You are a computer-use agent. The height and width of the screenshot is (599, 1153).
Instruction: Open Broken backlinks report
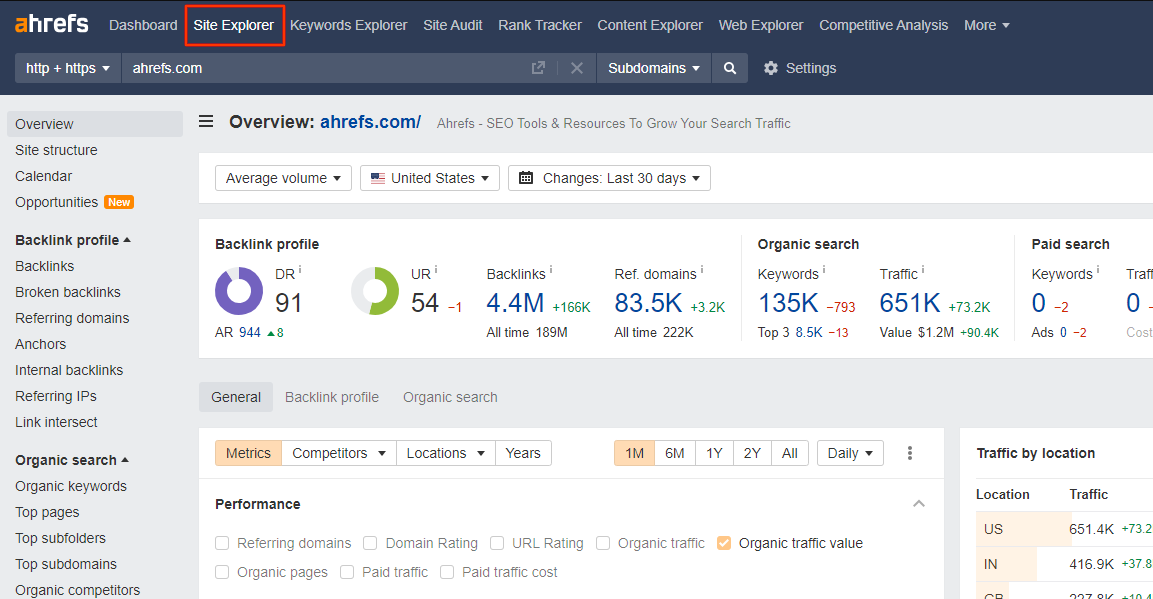coord(68,292)
